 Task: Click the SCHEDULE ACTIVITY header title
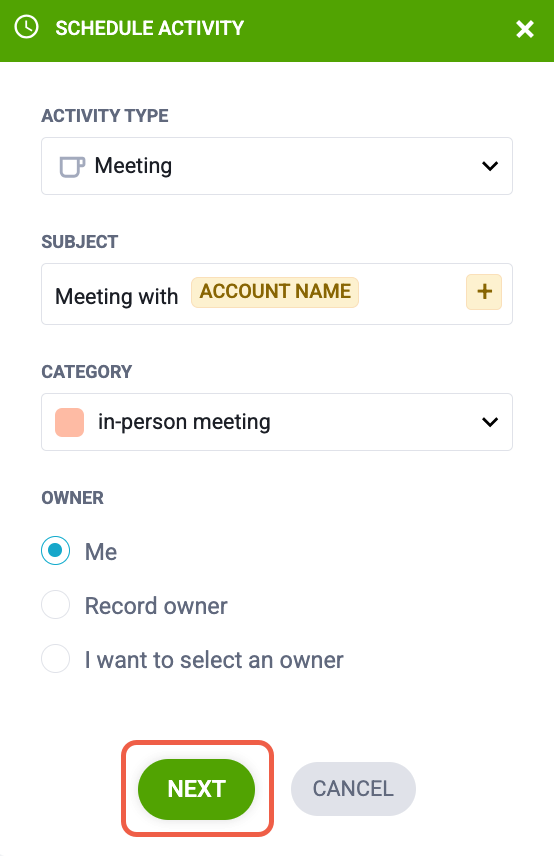click(x=150, y=28)
